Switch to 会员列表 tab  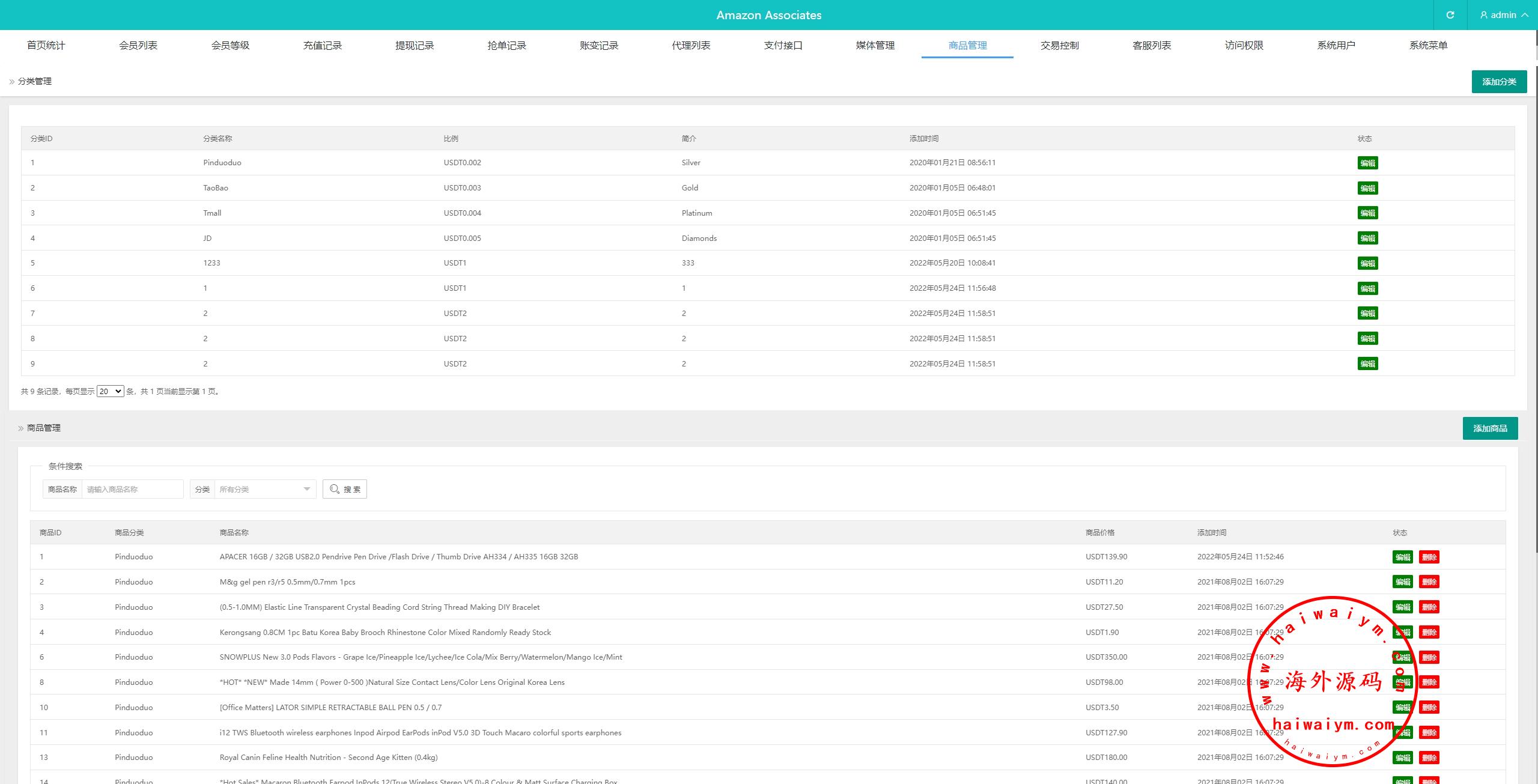click(138, 45)
